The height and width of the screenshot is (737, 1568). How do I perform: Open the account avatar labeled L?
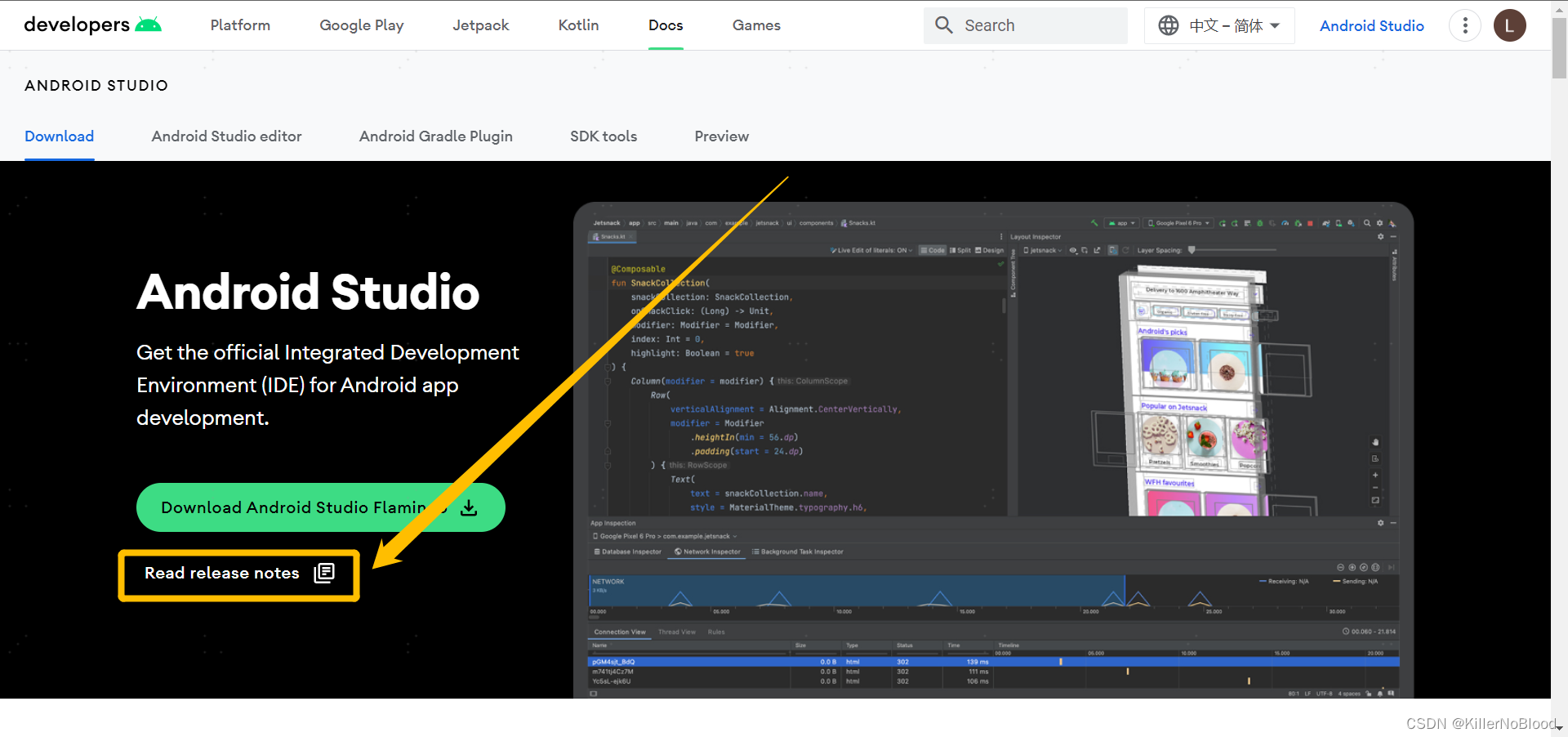(x=1509, y=25)
